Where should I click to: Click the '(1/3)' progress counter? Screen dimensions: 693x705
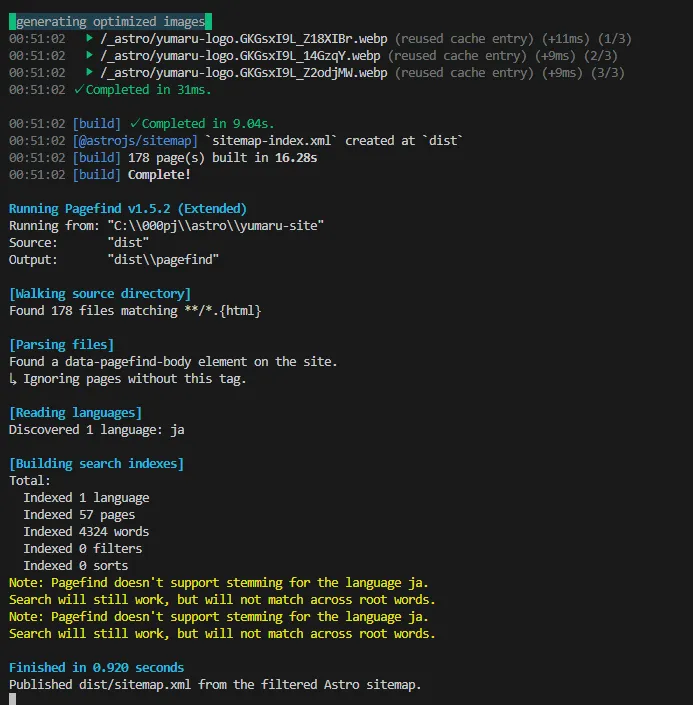pyautogui.click(x=615, y=39)
